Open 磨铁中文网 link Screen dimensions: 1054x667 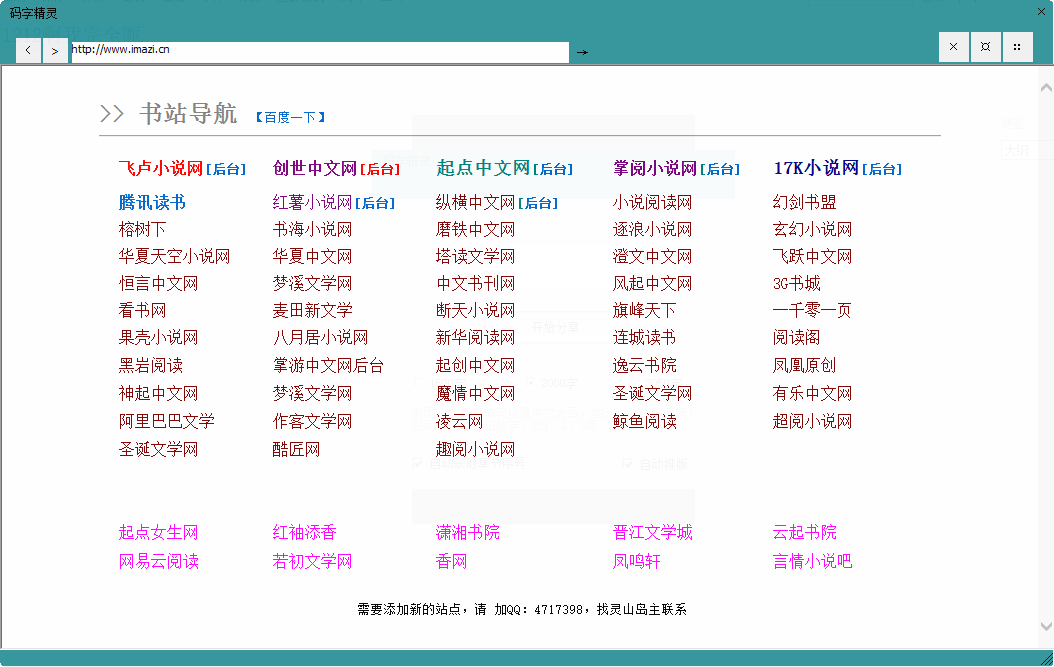click(x=475, y=229)
